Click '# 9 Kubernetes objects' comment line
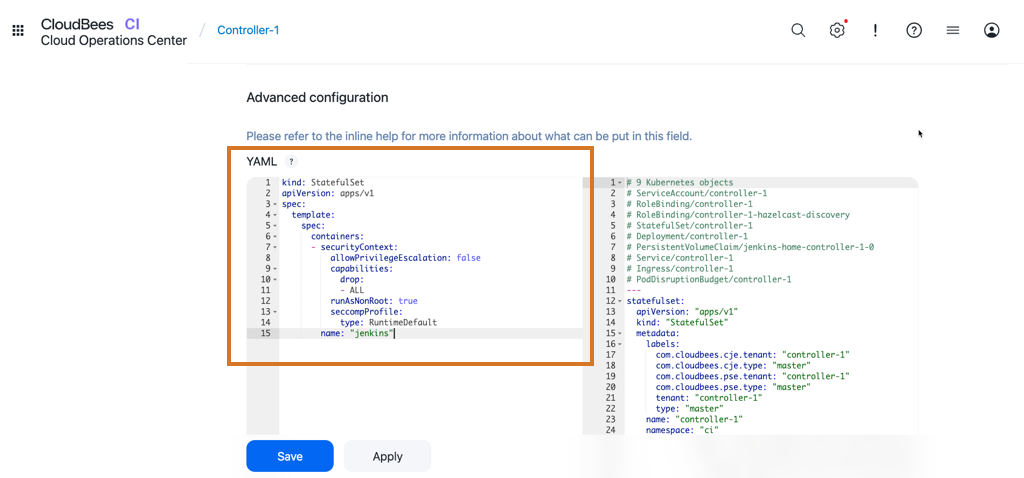The height and width of the screenshot is (478, 1024). click(x=679, y=183)
